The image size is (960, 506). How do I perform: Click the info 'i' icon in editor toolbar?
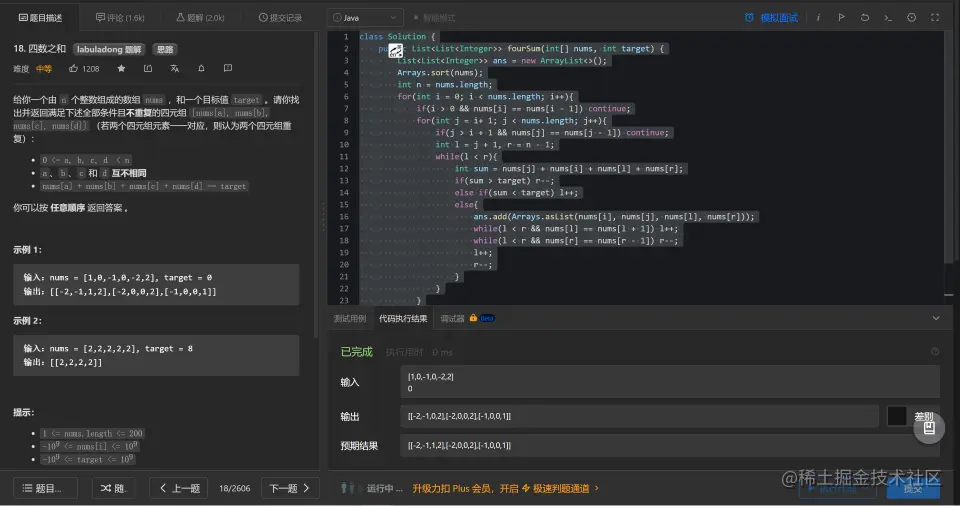pos(818,18)
